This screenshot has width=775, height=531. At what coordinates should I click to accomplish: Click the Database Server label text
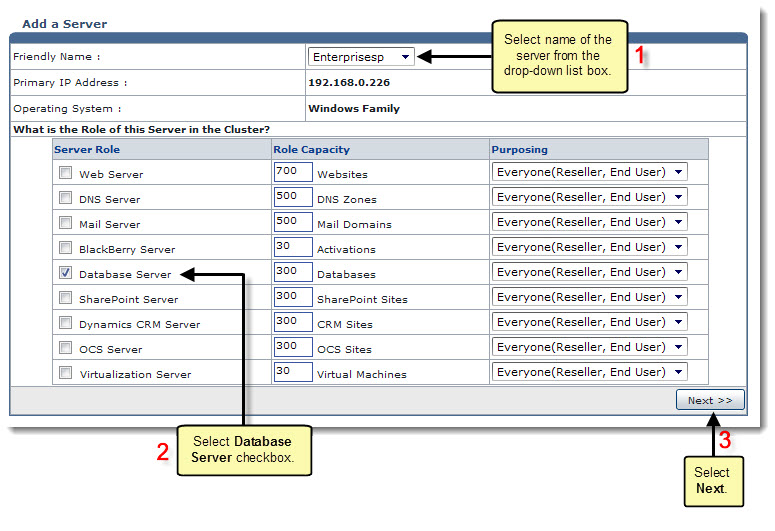125,274
